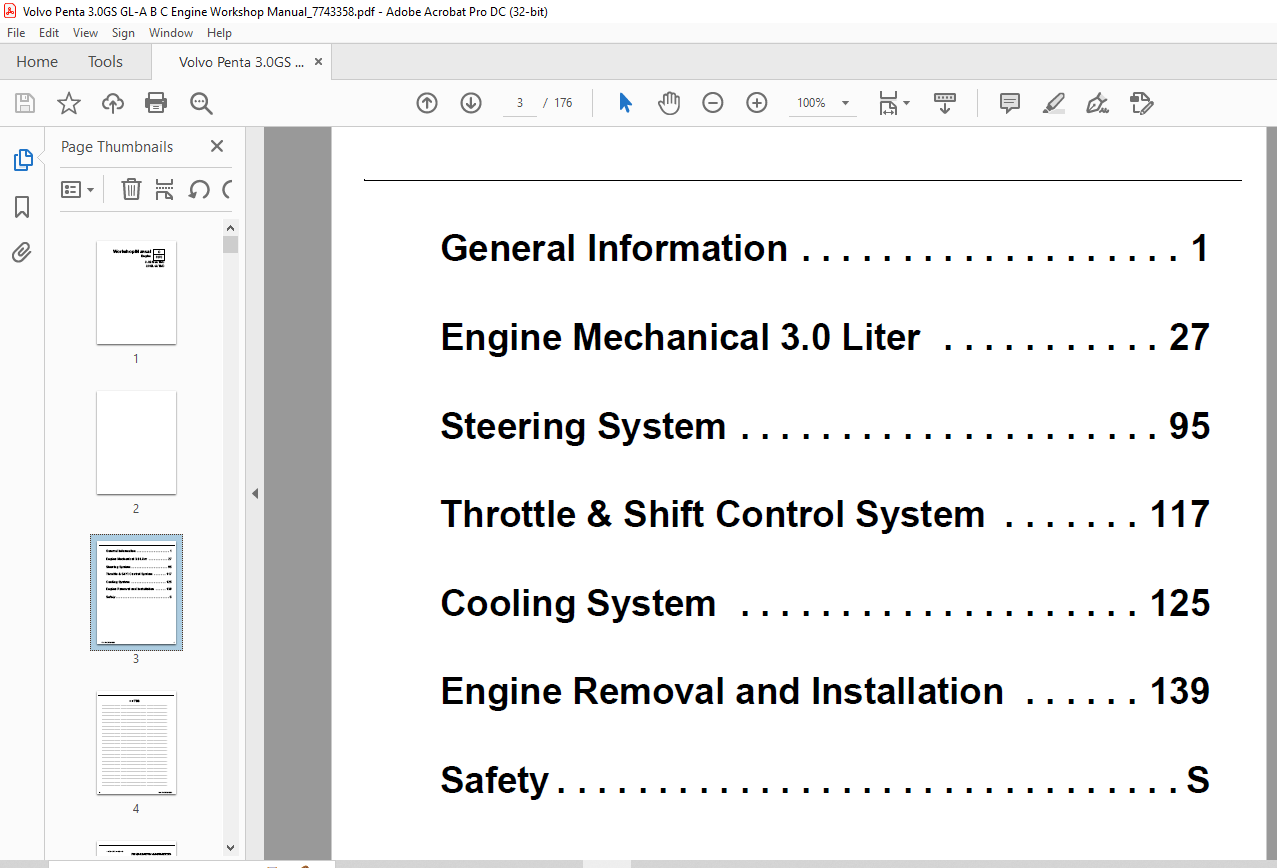Screen dimensions: 1277x868
Task: Insert pages icon in thumbnails toolbar
Action: [165, 189]
